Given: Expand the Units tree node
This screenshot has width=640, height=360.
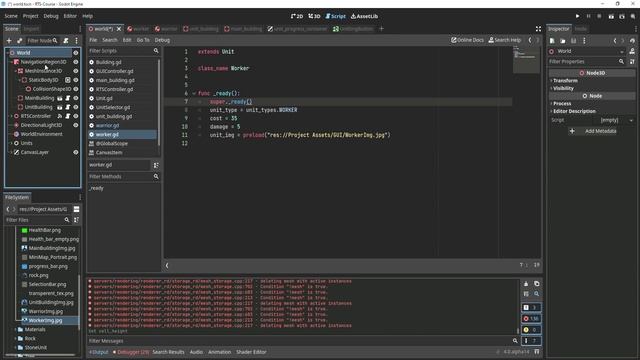Looking at the screenshot, I should point(11,143).
